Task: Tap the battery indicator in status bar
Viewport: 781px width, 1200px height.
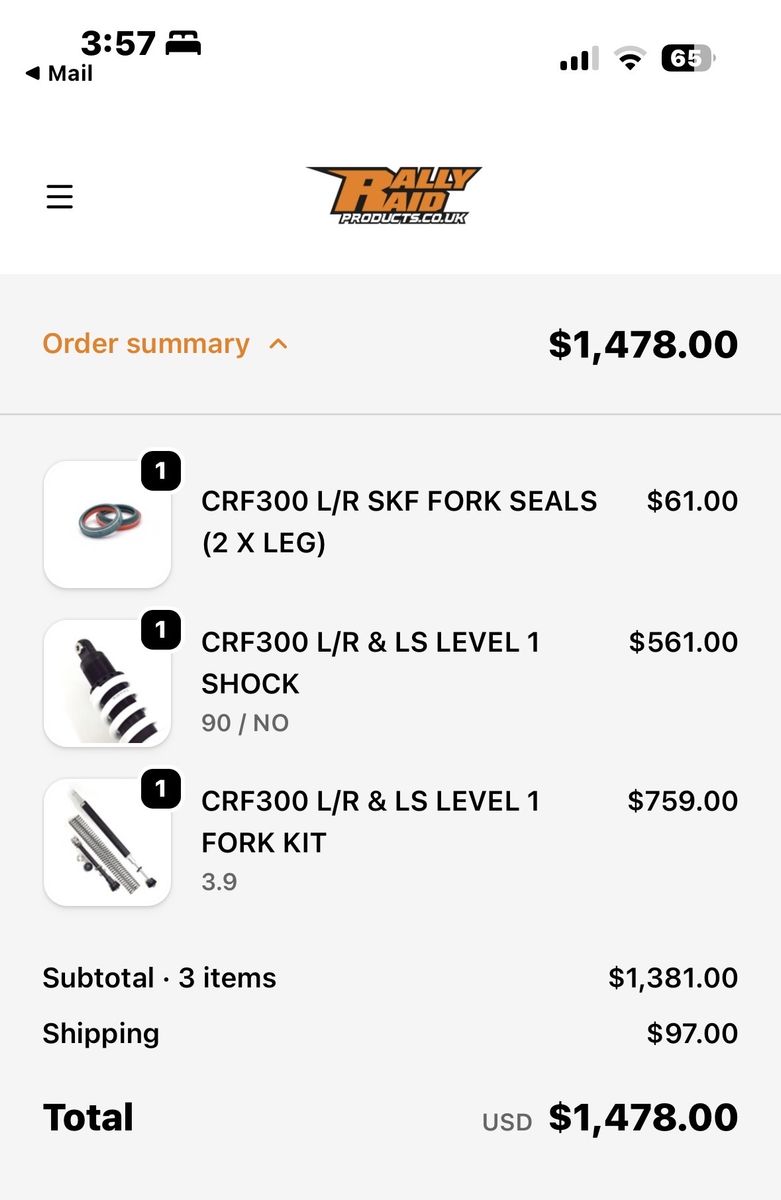Action: [687, 59]
